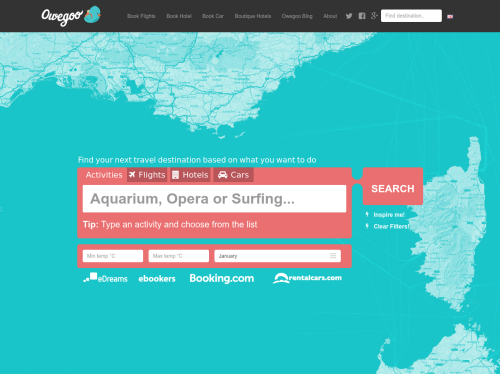Image resolution: width=500 pixels, height=374 pixels.
Task: Switch to the Flights tab
Action: [x=147, y=175]
